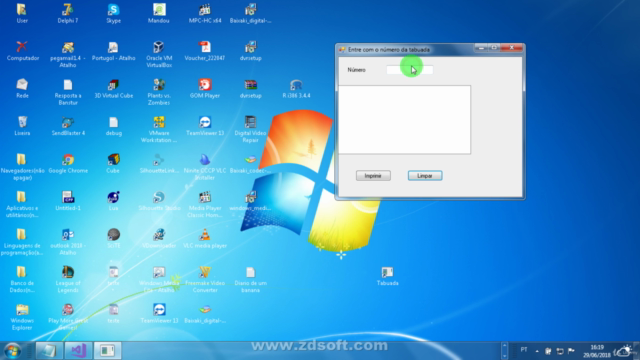Viewport: 640px width, 360px height.
Task: Select the R i386 3.4.4 icon
Action: (296, 88)
